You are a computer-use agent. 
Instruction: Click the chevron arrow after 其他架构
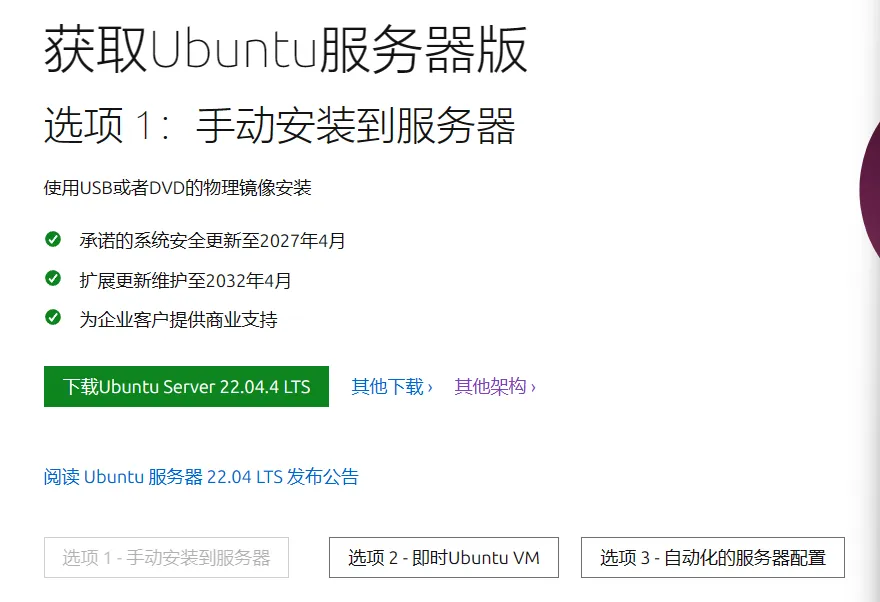533,388
